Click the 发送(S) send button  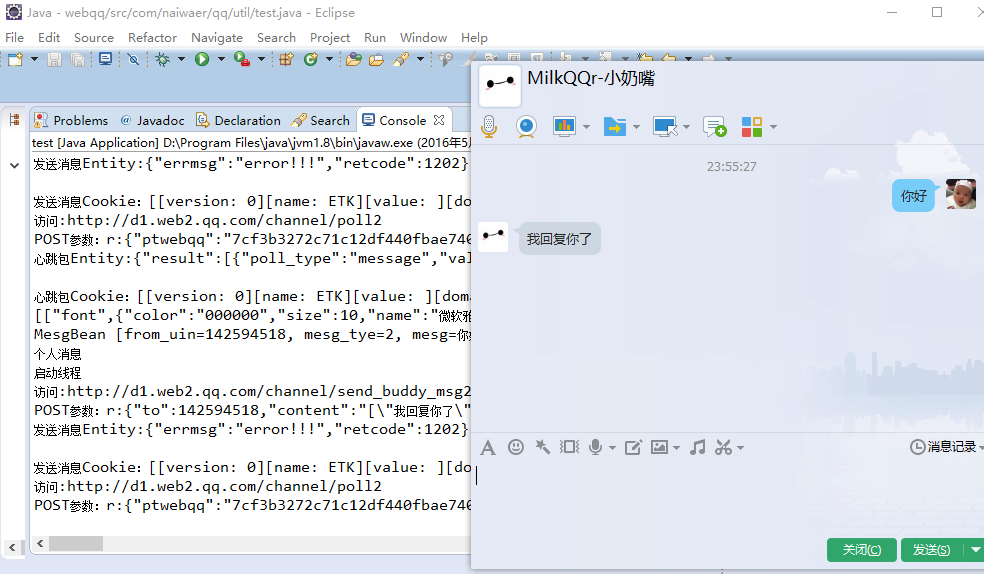tap(932, 550)
